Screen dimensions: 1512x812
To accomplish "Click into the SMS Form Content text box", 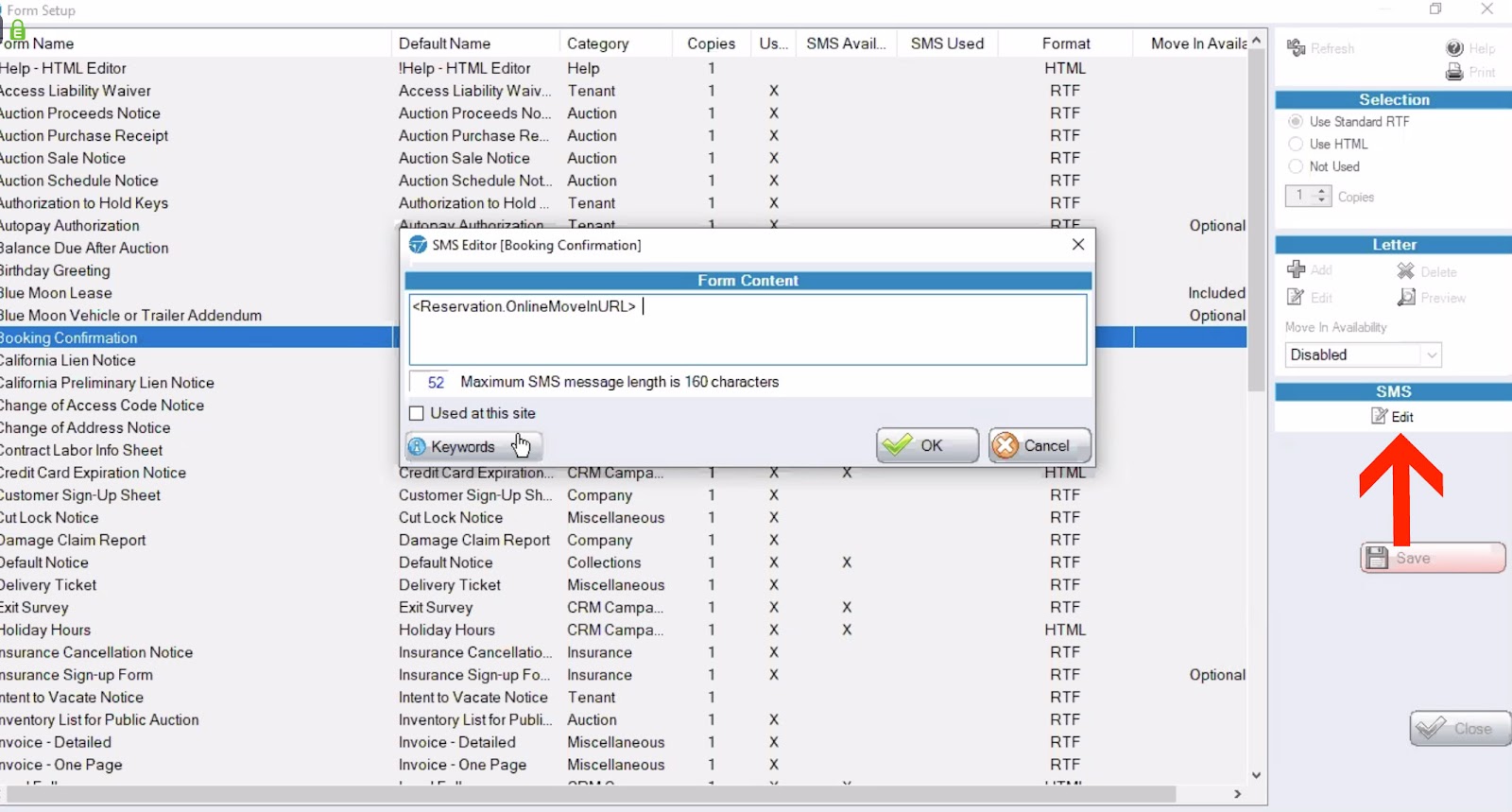I will [747, 330].
